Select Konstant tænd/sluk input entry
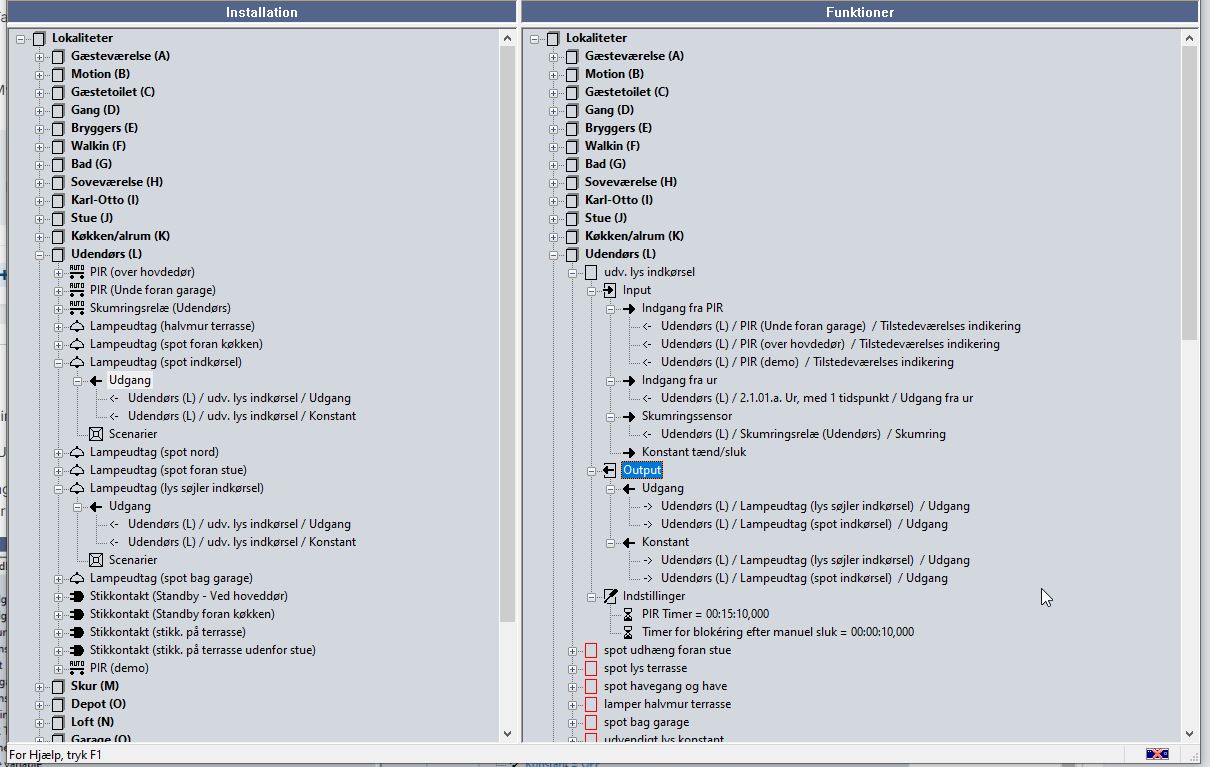The width and height of the screenshot is (1210, 767). pos(693,452)
